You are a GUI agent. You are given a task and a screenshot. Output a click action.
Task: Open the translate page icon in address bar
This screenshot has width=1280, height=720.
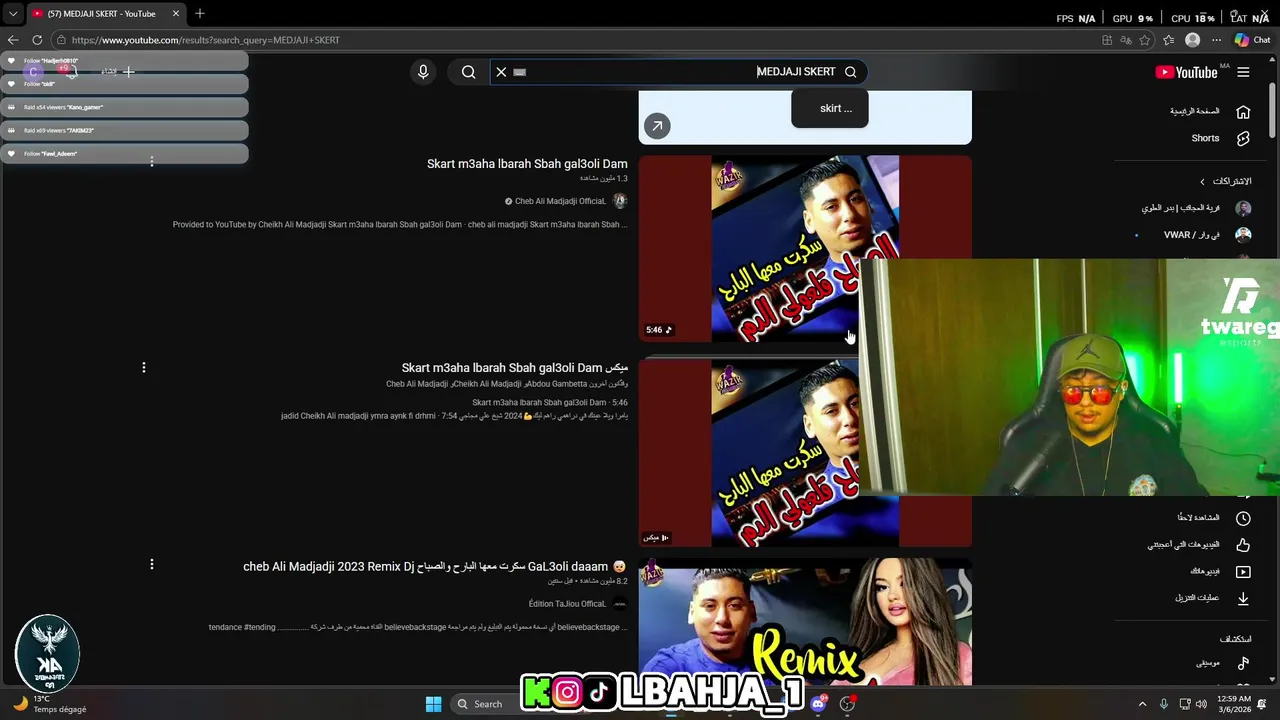[x=1126, y=40]
